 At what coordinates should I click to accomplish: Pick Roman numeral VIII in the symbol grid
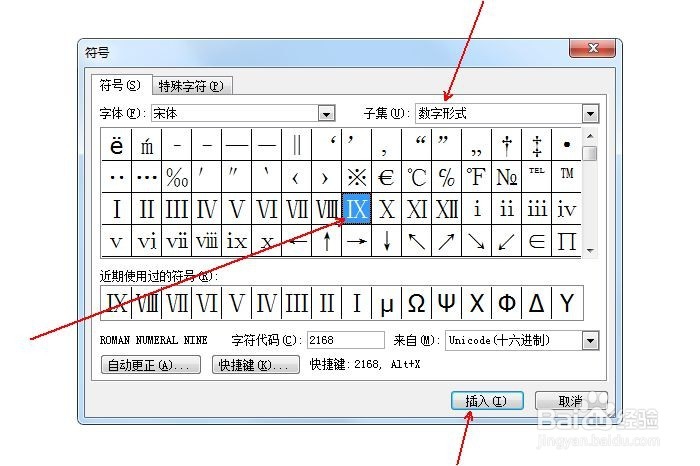(x=327, y=209)
